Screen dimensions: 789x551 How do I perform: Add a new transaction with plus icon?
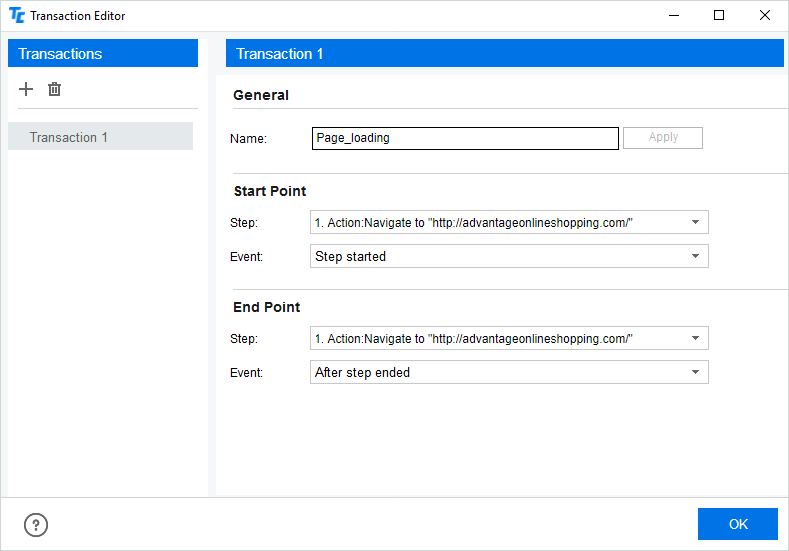[26, 89]
